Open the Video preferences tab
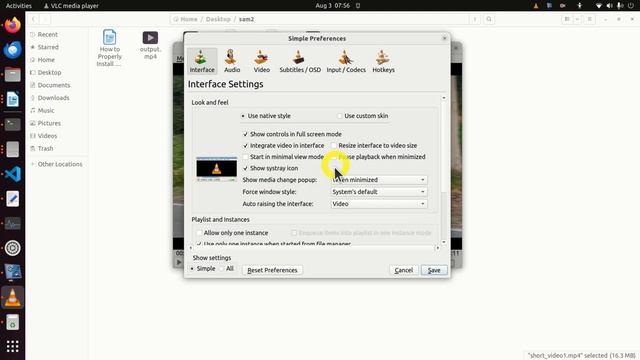 tap(262, 61)
